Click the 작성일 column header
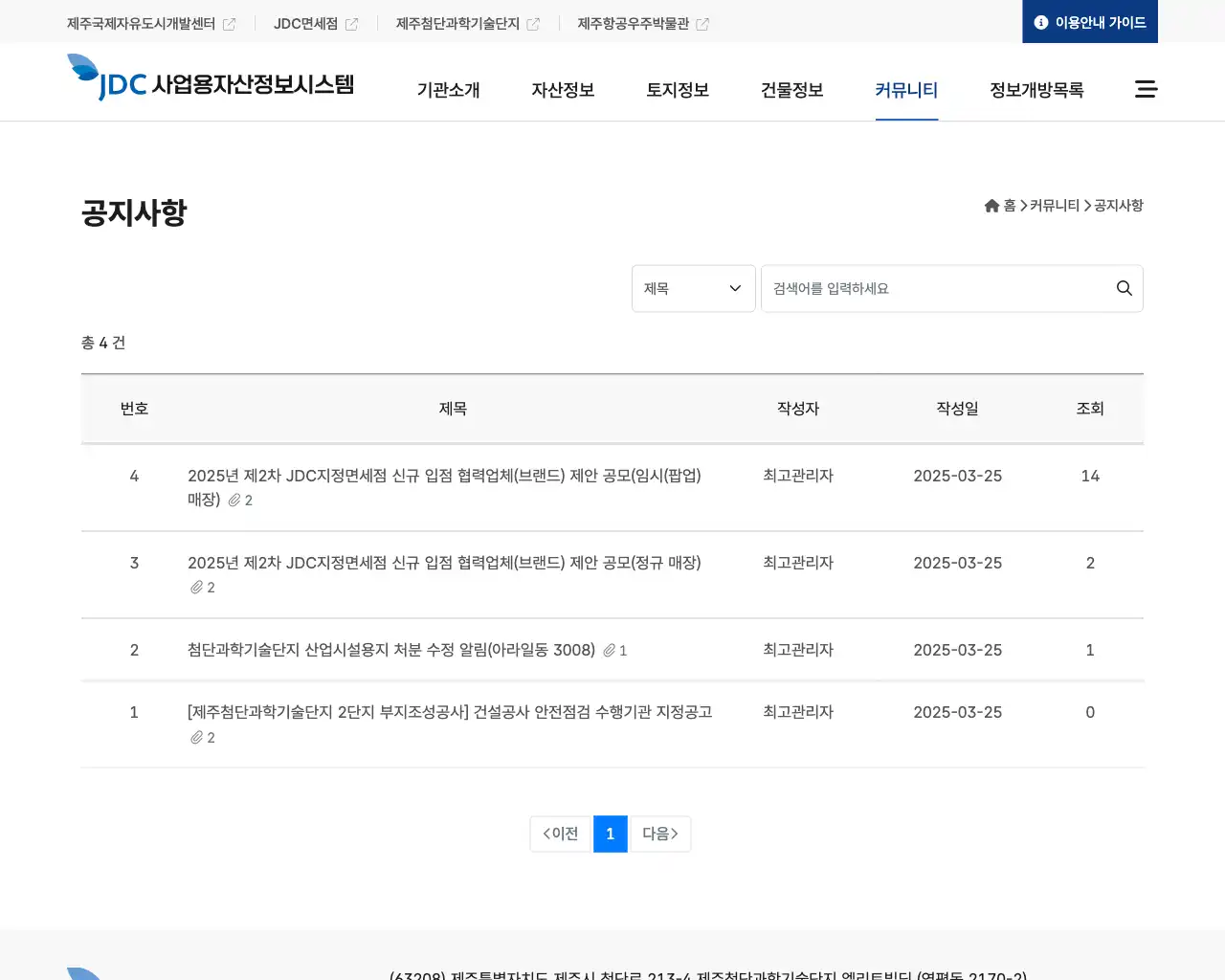The width and height of the screenshot is (1225, 980). (957, 409)
